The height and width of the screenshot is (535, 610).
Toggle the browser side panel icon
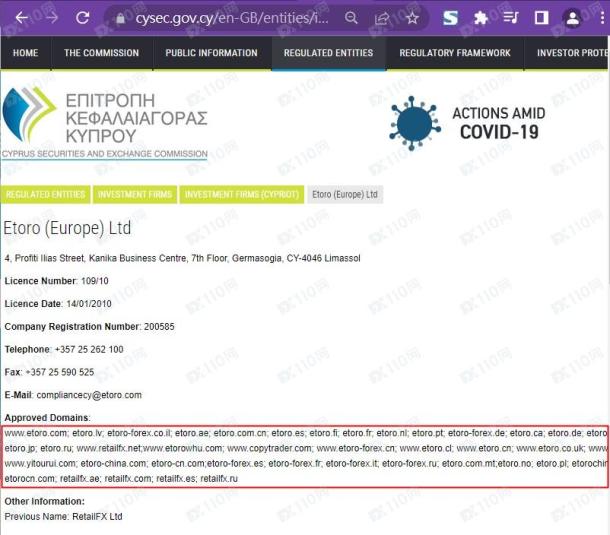[542, 18]
